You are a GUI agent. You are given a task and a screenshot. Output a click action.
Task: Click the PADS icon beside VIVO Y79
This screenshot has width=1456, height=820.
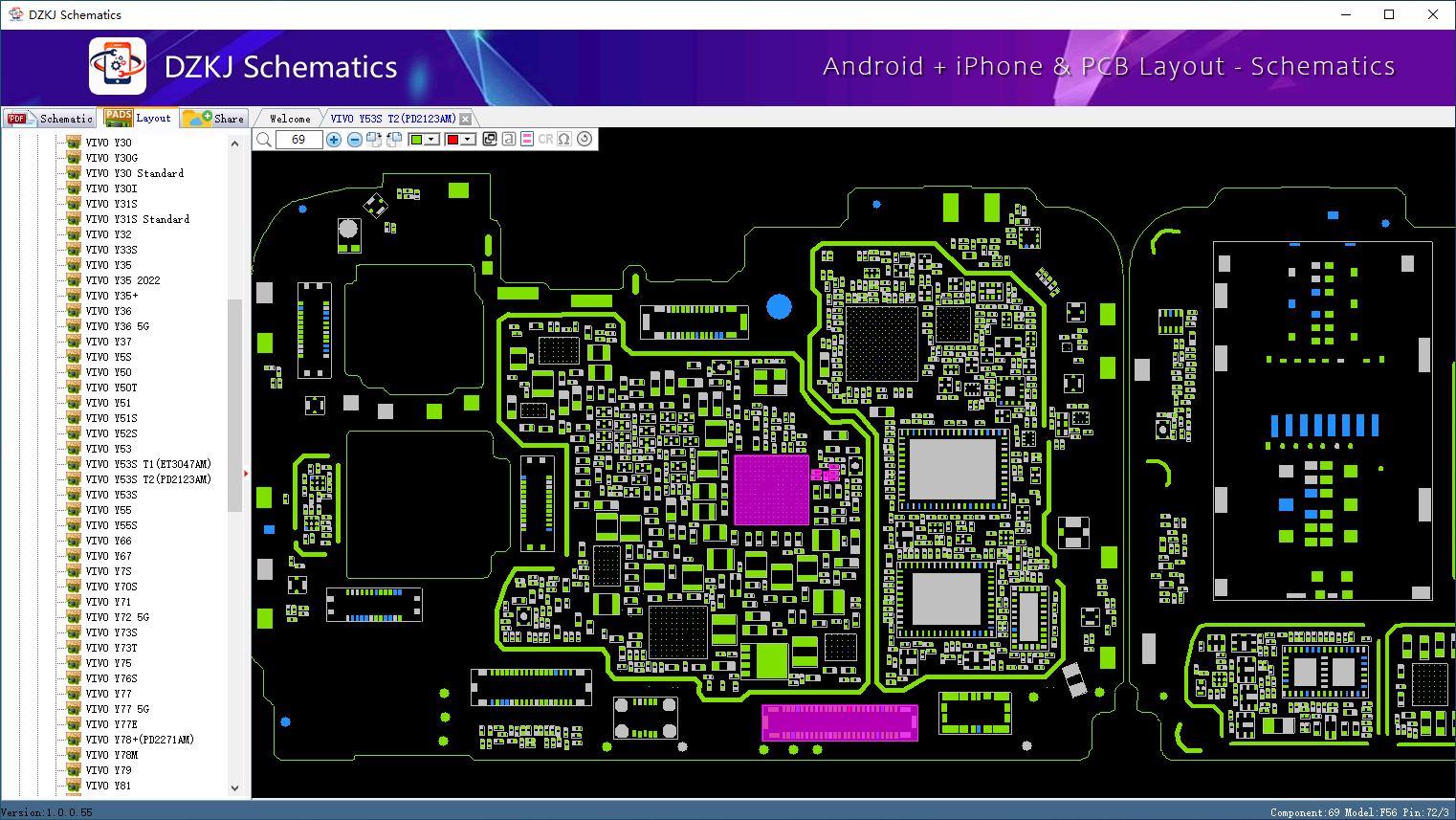[74, 770]
